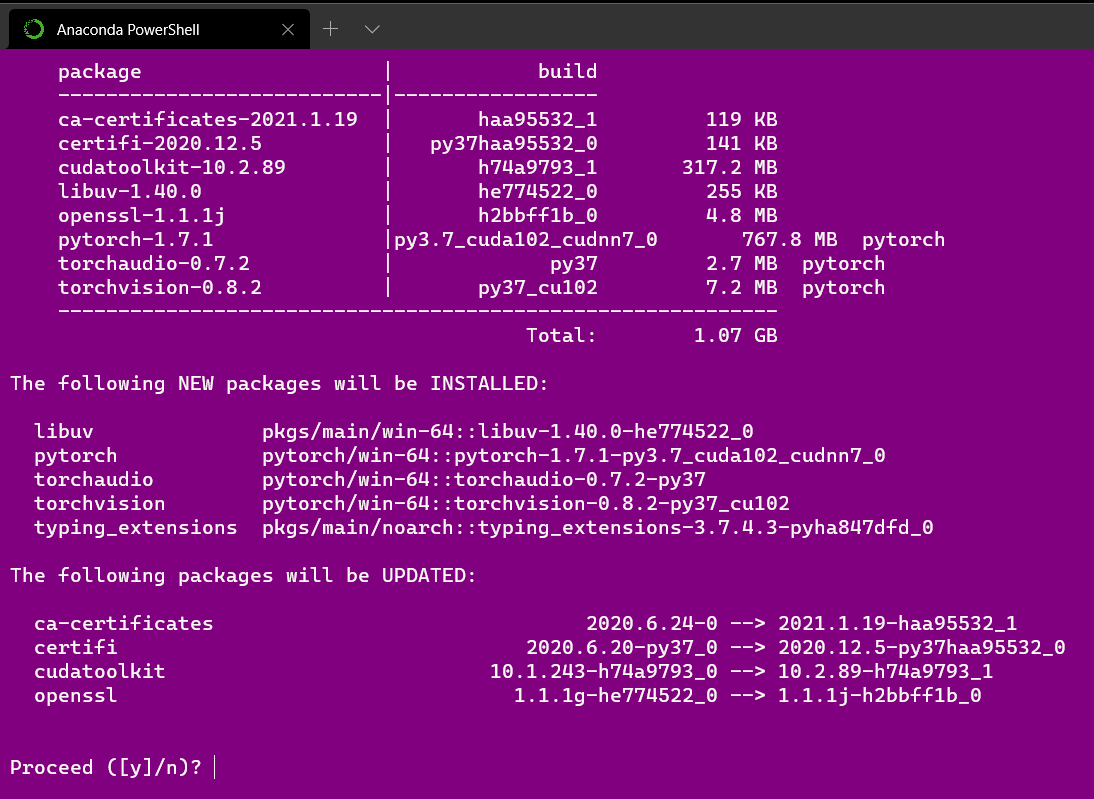Click old openssl version 1.1.1g-he774522_0
Screen dimensions: 1094x799
615,695
